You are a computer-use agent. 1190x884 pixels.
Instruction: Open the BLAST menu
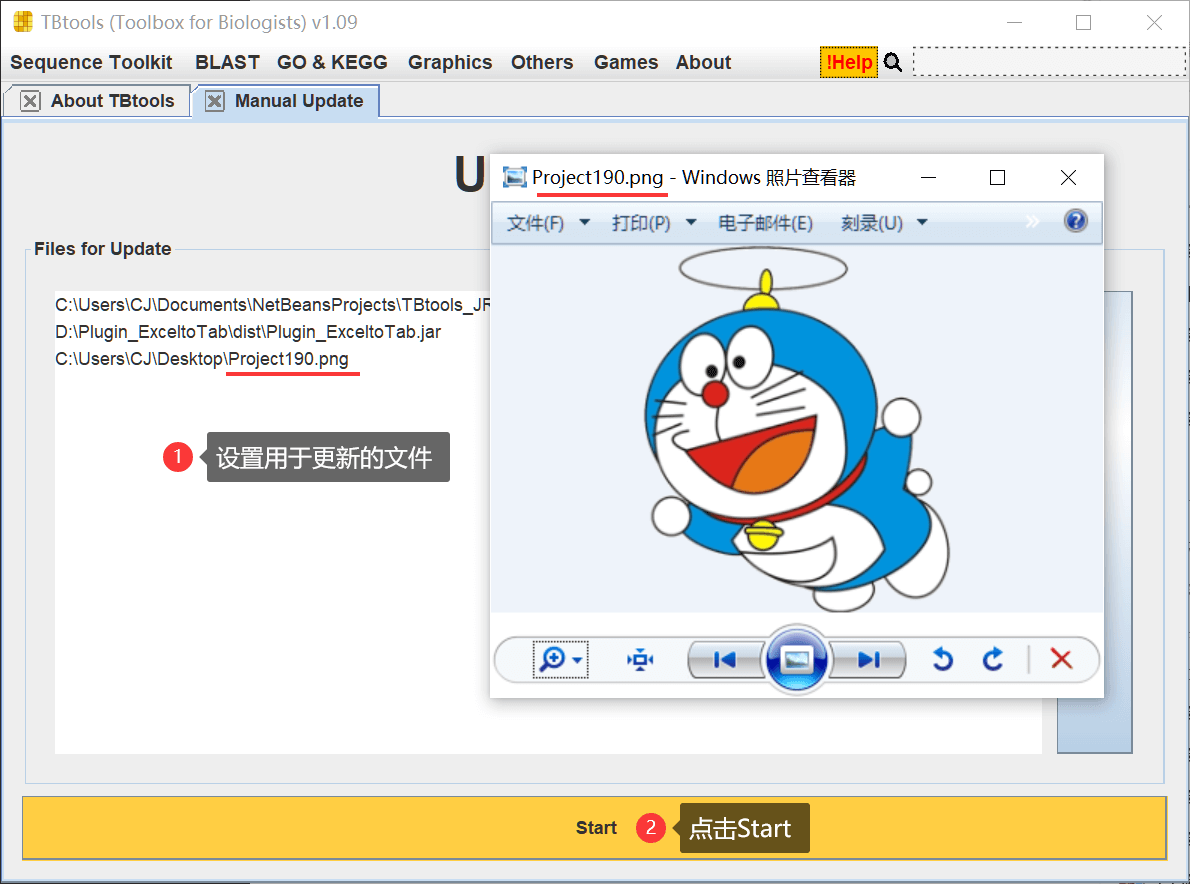click(227, 62)
